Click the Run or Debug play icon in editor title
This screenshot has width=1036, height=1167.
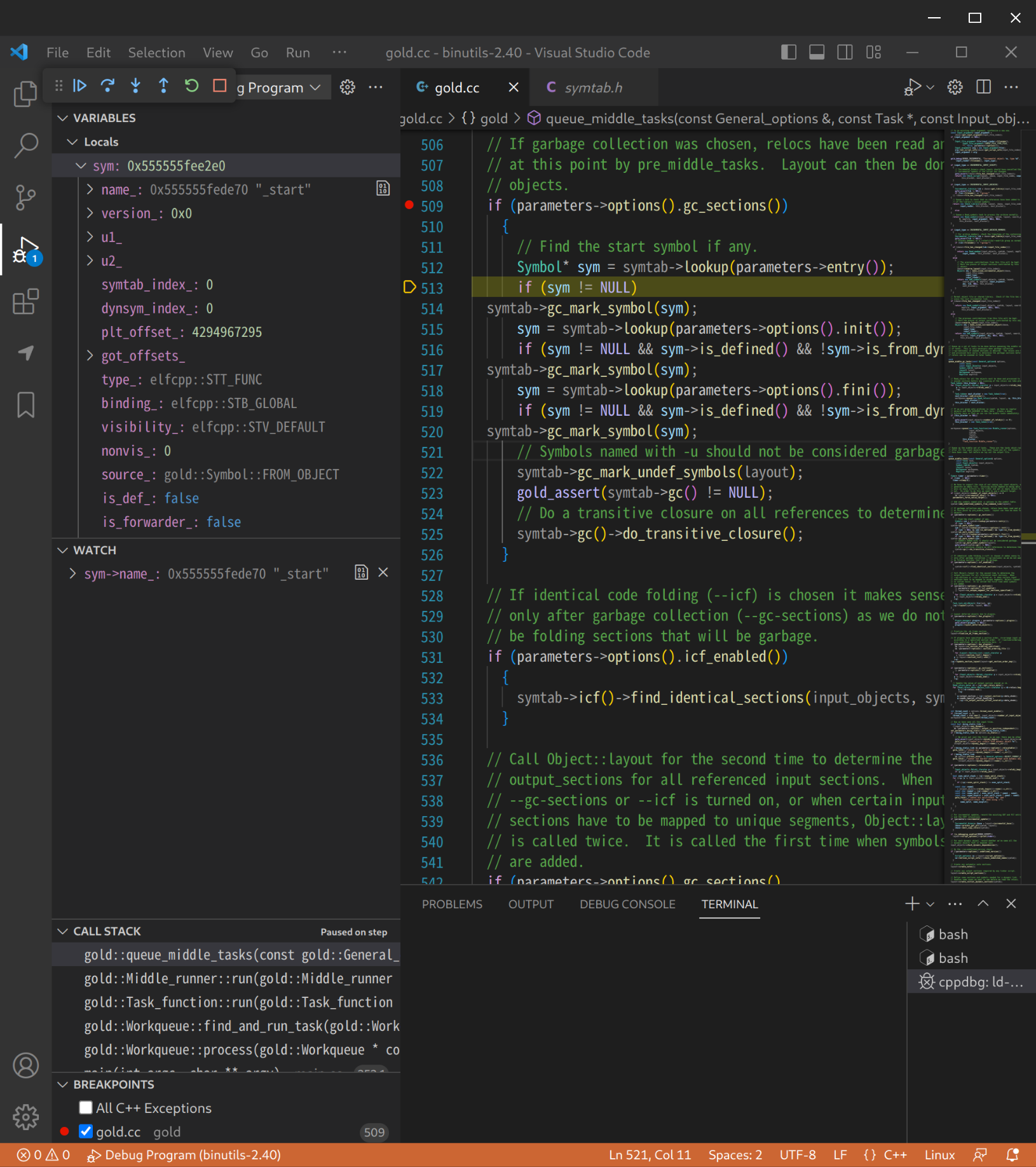pos(913,87)
